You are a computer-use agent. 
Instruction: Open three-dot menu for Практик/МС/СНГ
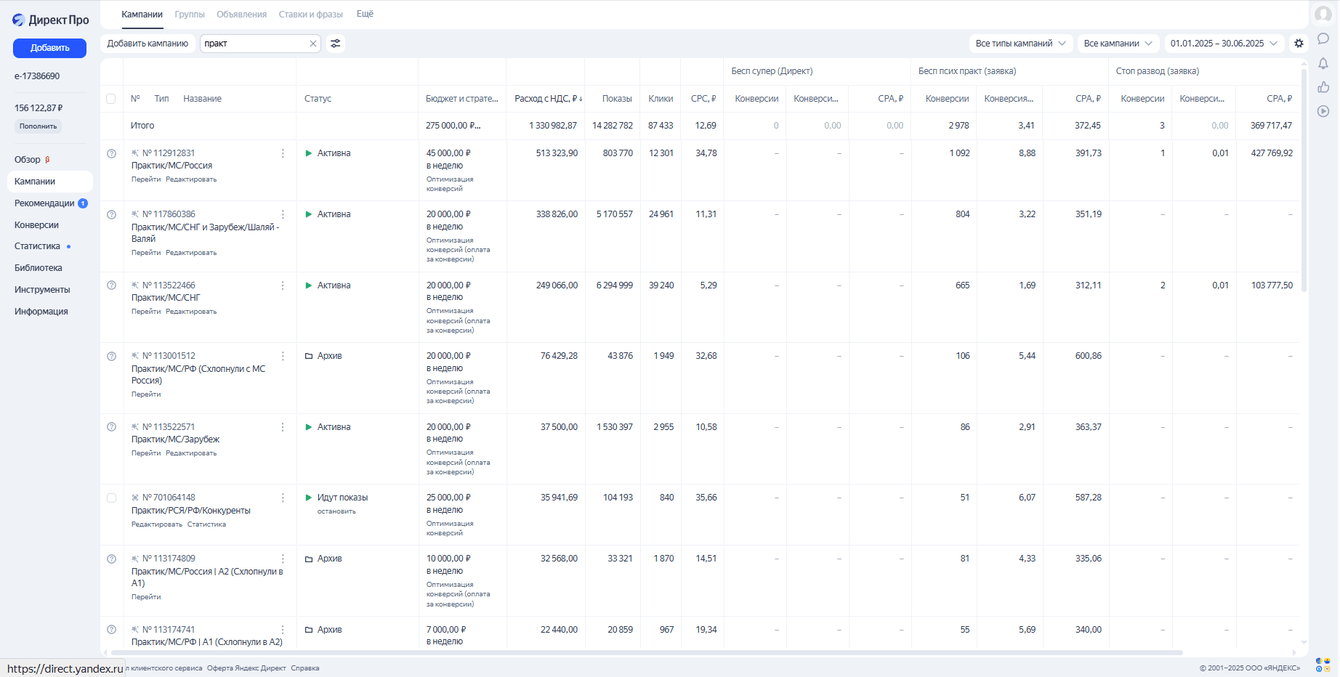[x=283, y=286]
